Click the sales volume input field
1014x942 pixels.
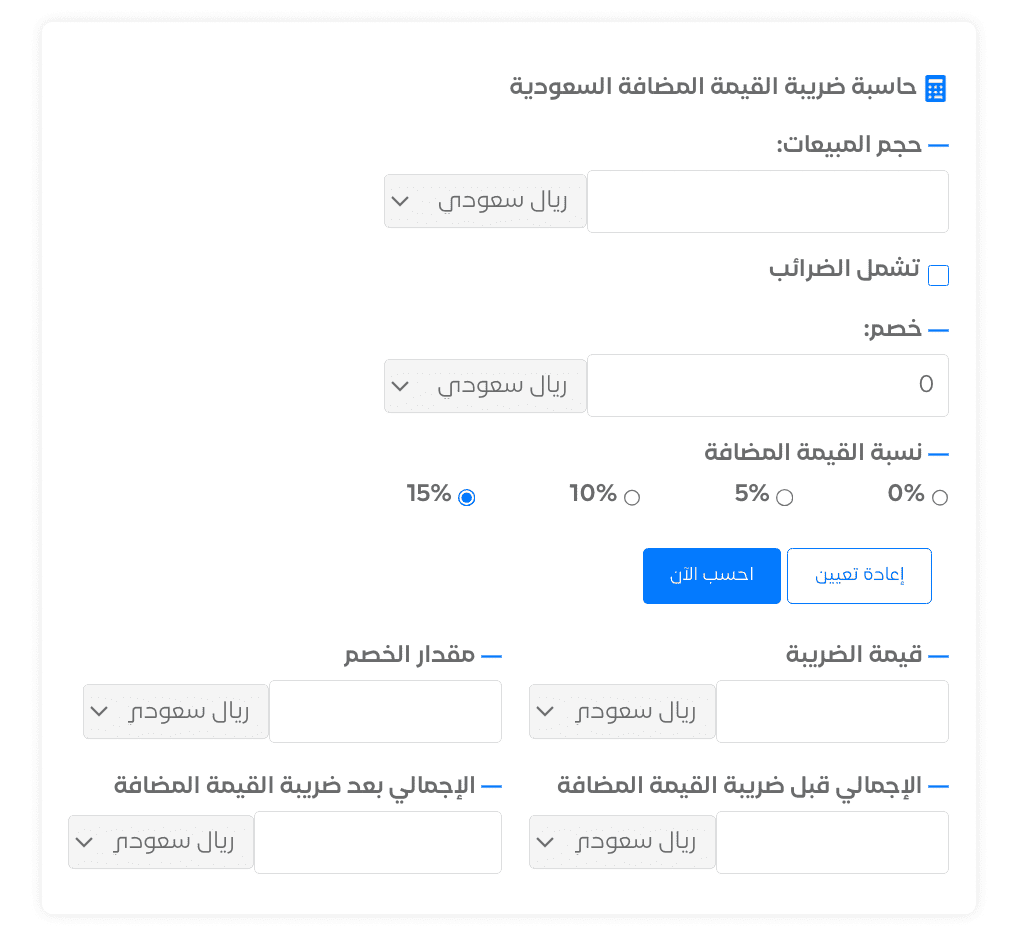pyautogui.click(x=768, y=201)
